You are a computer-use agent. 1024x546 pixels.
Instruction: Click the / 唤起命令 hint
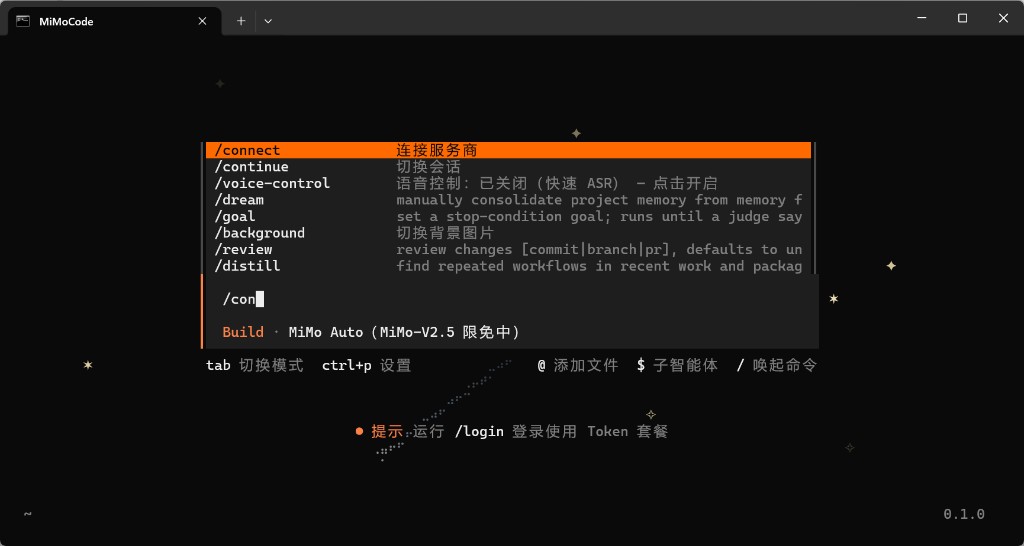[776, 366]
